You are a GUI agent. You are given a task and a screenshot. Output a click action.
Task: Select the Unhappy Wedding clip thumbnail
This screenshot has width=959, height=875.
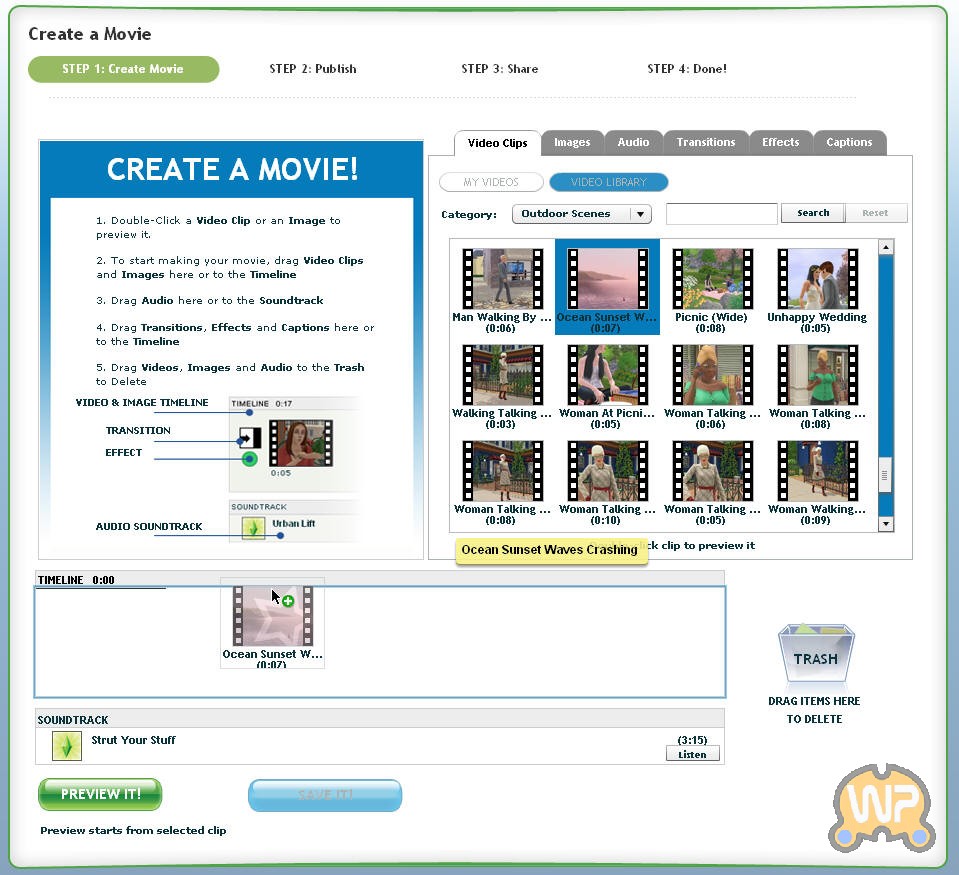pyautogui.click(x=816, y=279)
